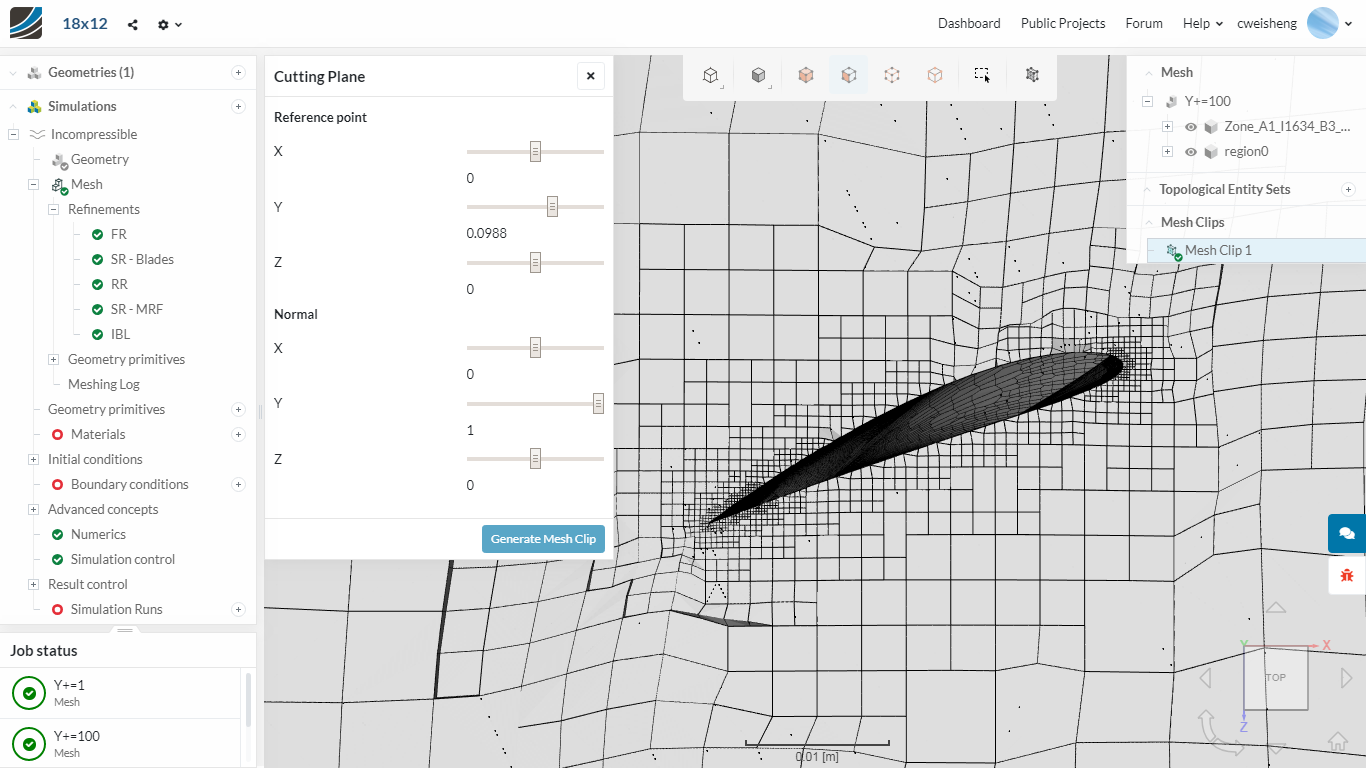Image resolution: width=1366 pixels, height=768 pixels.
Task: Go to the Dashboard
Action: (968, 23)
